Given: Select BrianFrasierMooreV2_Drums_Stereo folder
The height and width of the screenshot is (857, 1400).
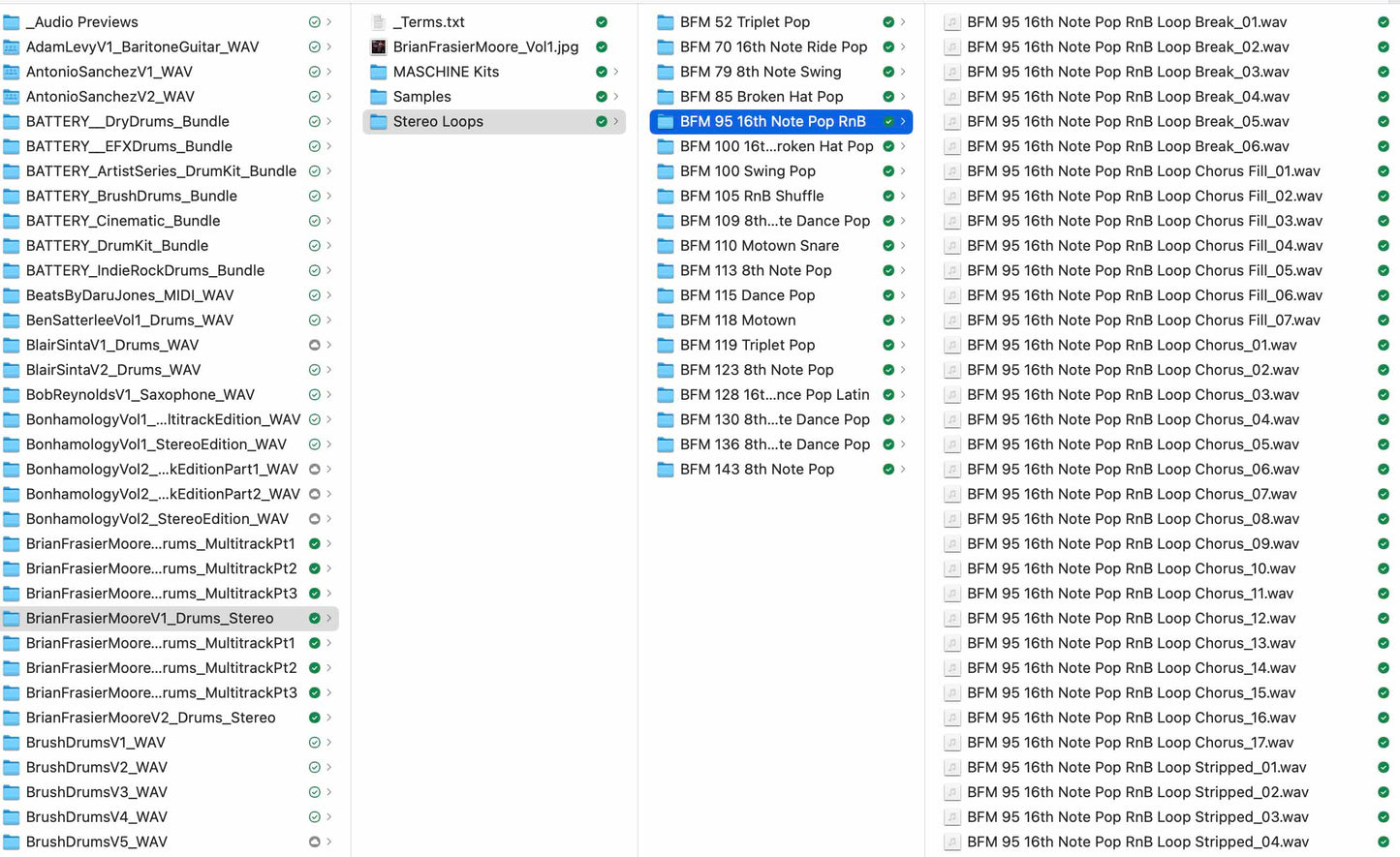Looking at the screenshot, I should click(150, 718).
